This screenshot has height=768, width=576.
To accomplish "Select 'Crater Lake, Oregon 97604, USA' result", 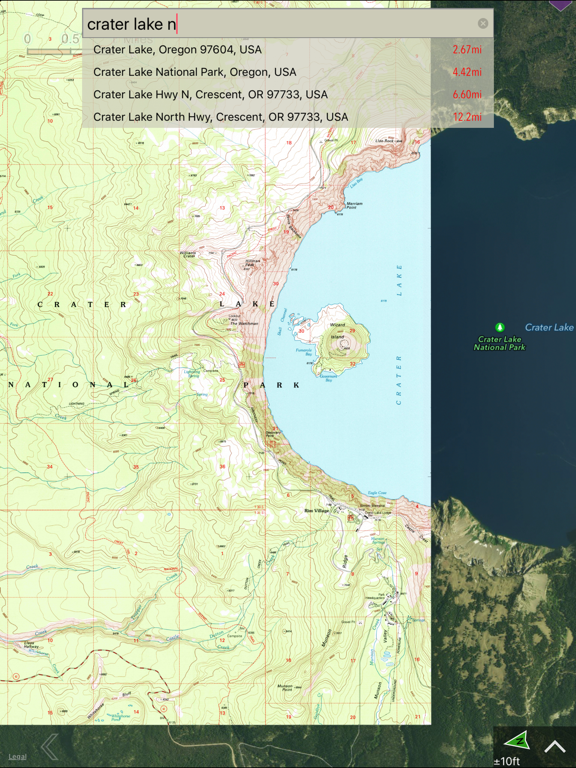I will point(288,49).
